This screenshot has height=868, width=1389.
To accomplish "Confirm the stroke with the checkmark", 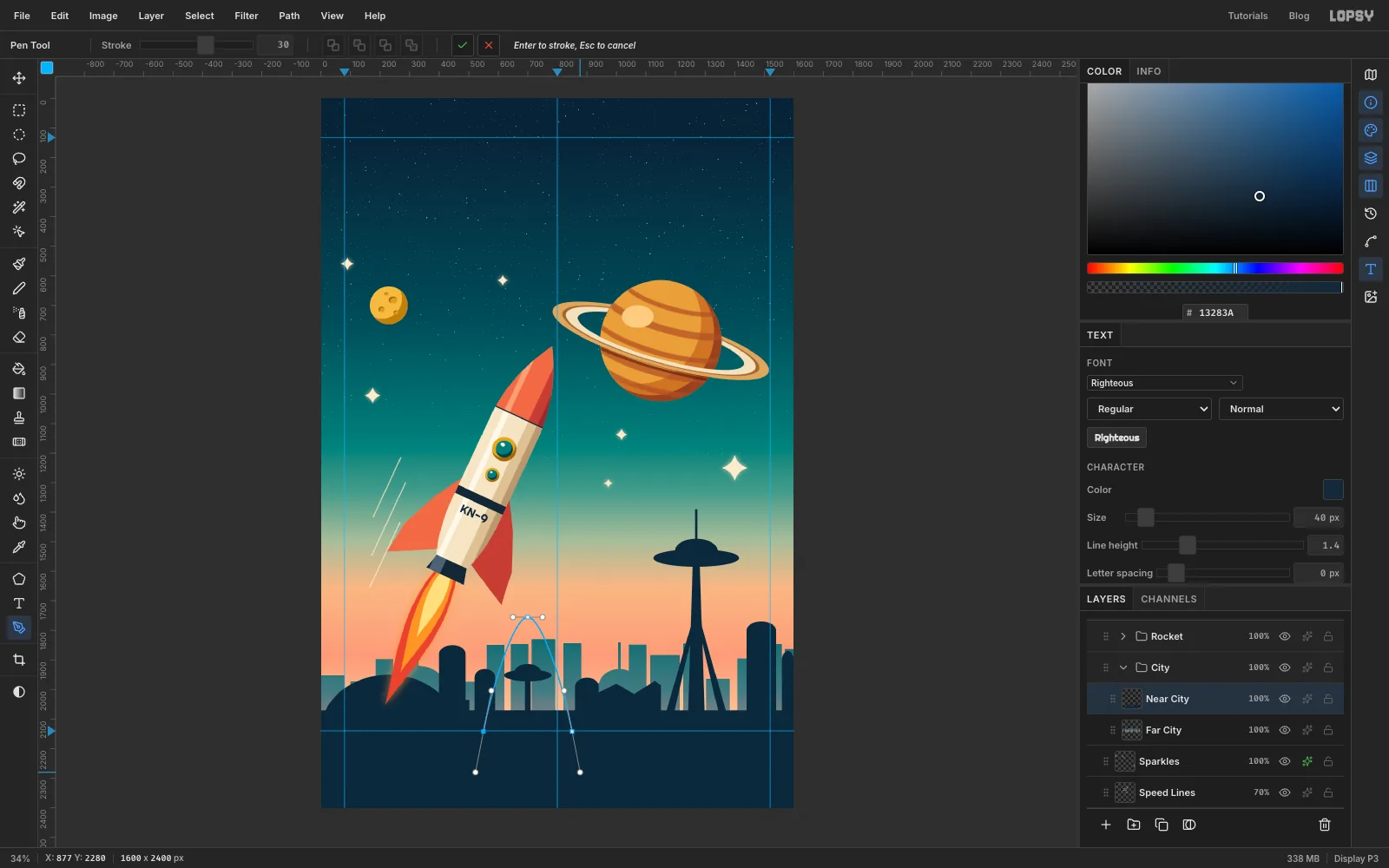I will click(x=463, y=45).
